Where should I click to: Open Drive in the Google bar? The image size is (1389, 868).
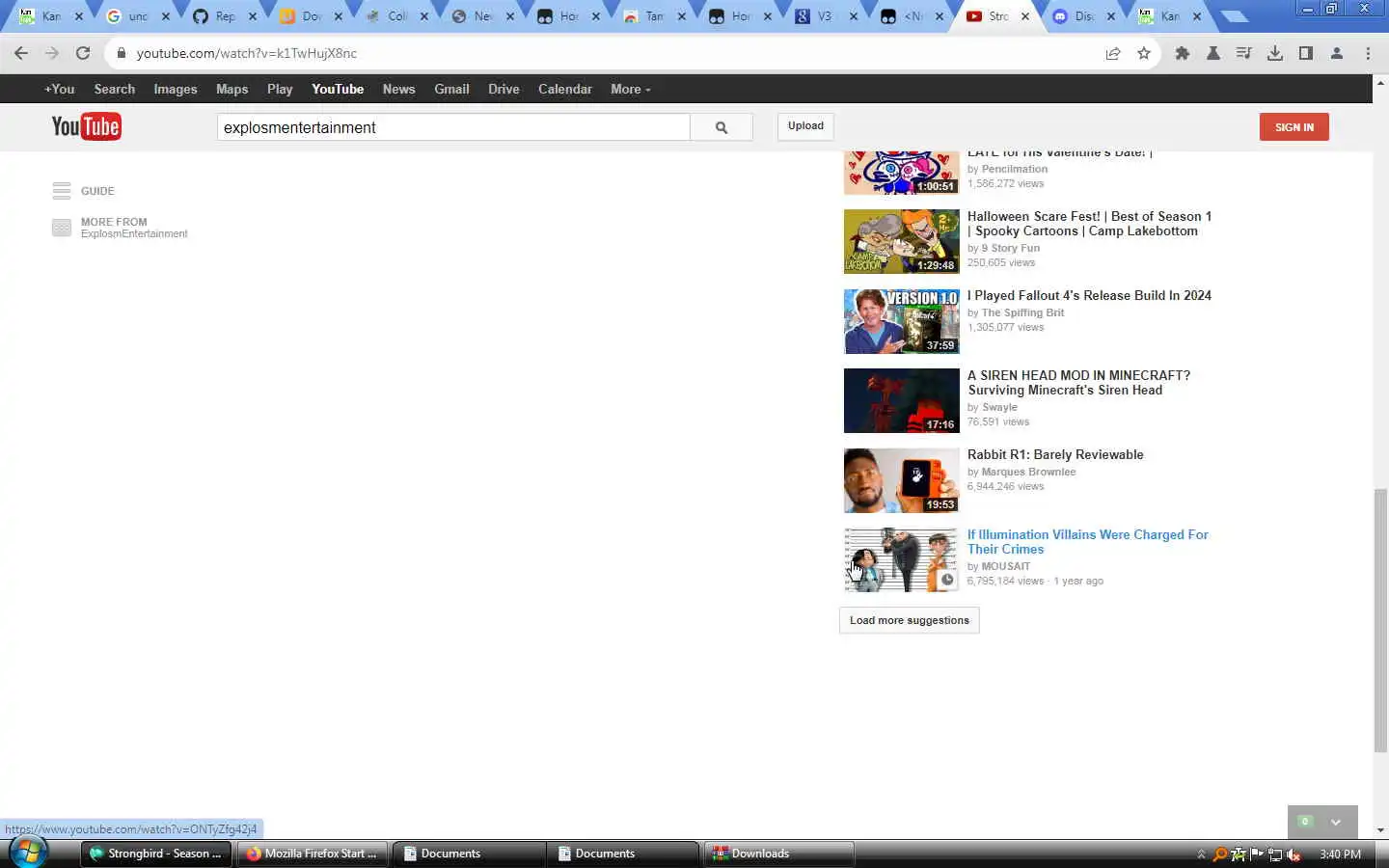coord(504,89)
